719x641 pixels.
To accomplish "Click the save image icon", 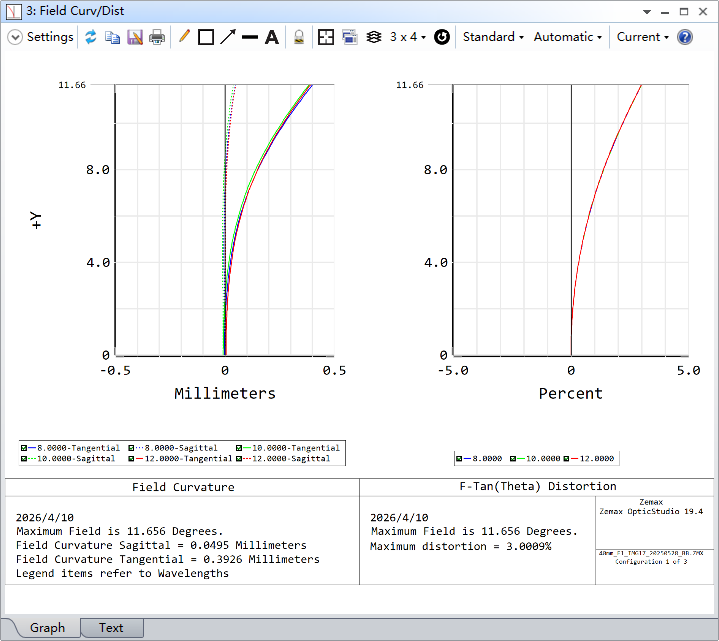I will (135, 37).
